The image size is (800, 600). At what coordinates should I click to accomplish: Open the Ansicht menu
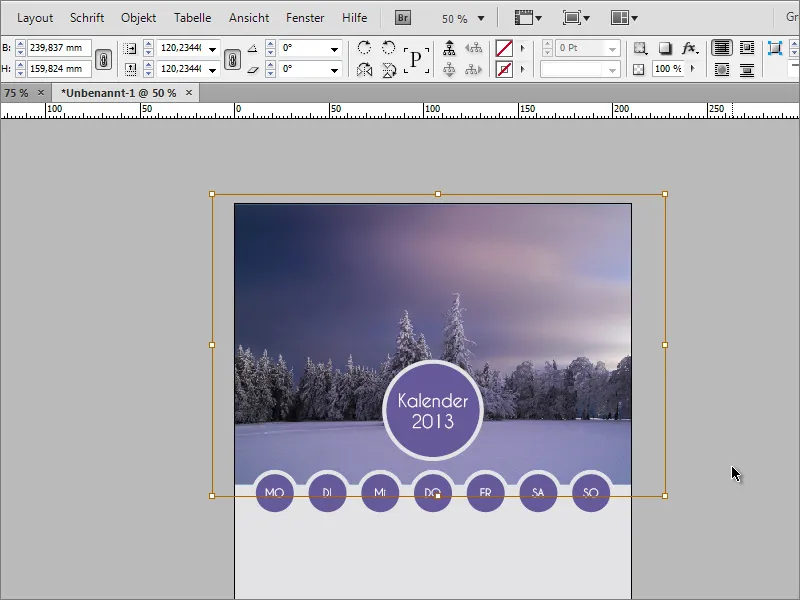[x=249, y=18]
